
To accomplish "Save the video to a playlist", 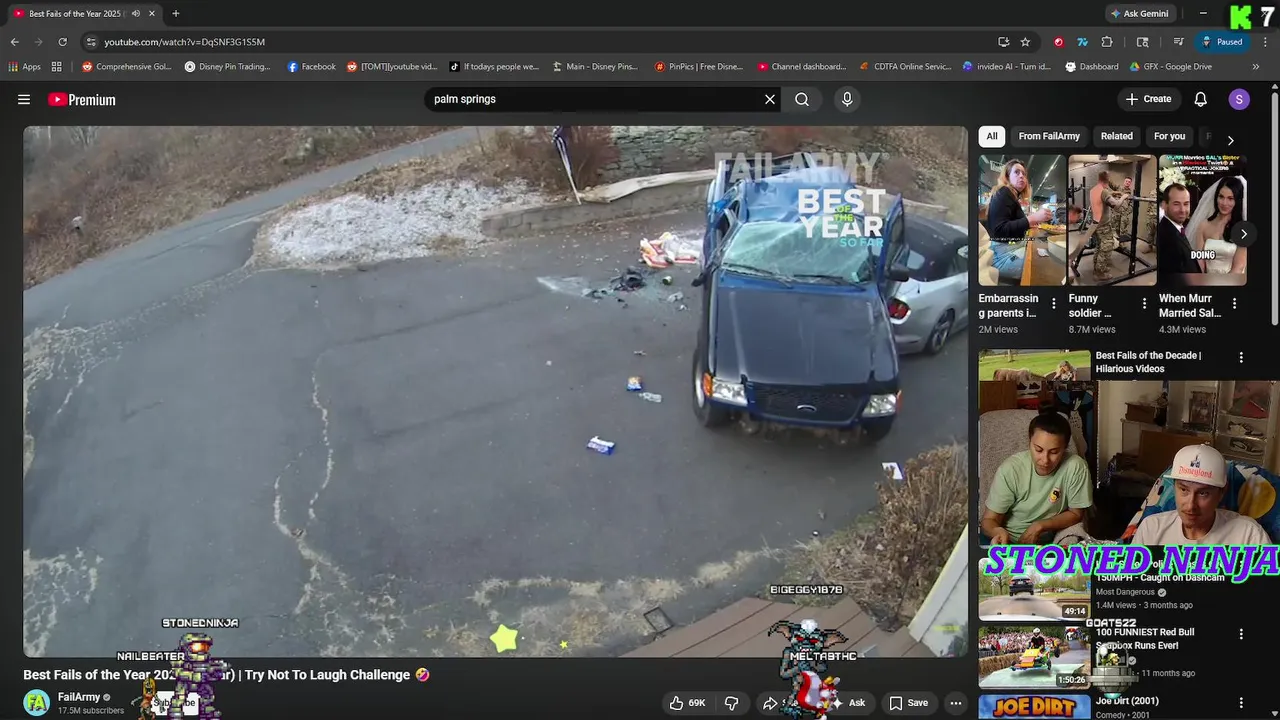I will click(x=908, y=703).
